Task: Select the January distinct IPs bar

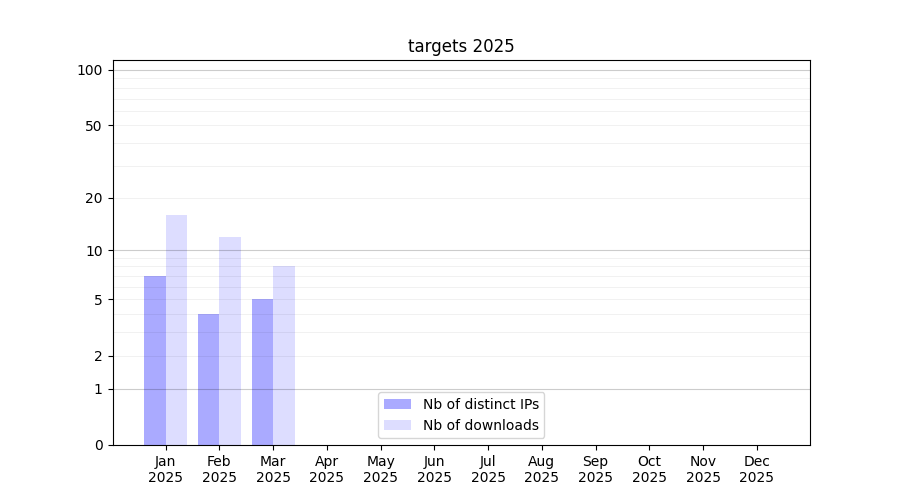Action: (155, 360)
